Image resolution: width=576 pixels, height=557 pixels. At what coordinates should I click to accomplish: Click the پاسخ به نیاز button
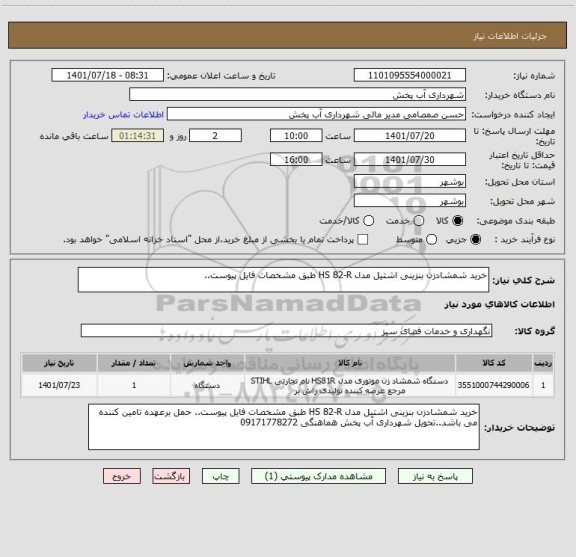pos(435,476)
